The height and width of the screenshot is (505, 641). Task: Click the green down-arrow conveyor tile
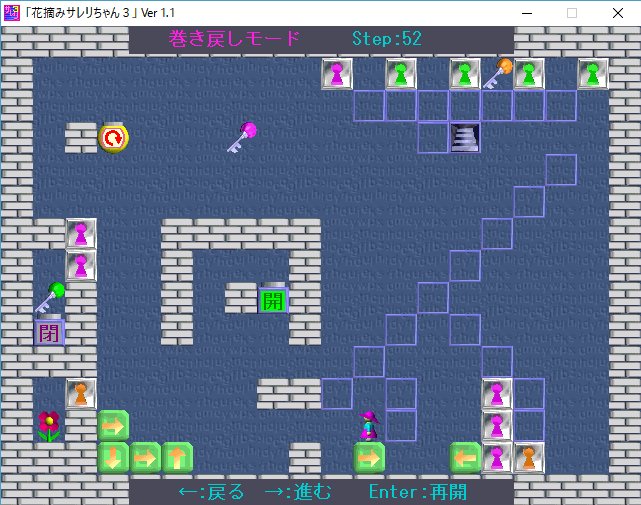pos(113,457)
